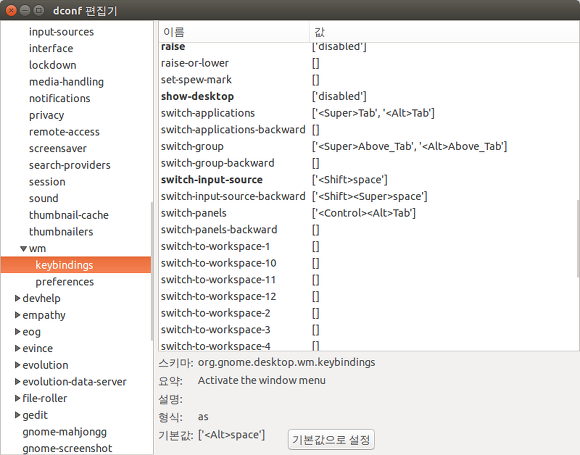This screenshot has width=580, height=455.
Task: Select the switch-applications key name
Action: point(208,113)
